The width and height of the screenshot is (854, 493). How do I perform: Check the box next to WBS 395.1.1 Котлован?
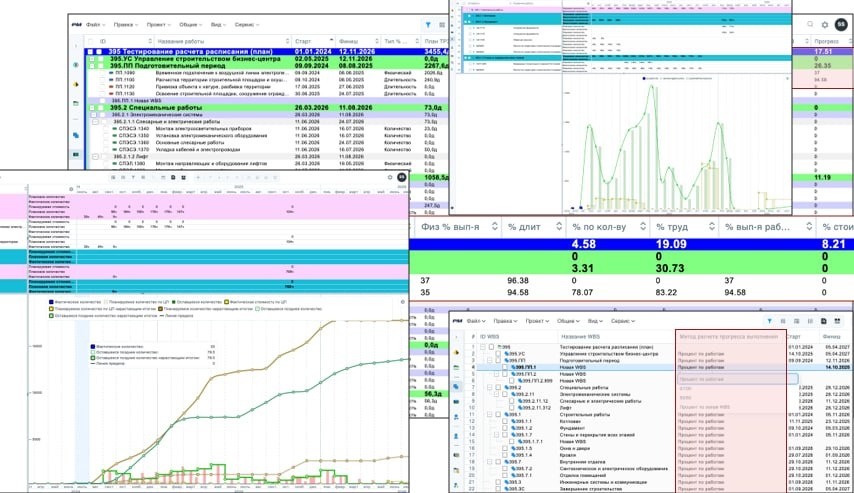[504, 422]
